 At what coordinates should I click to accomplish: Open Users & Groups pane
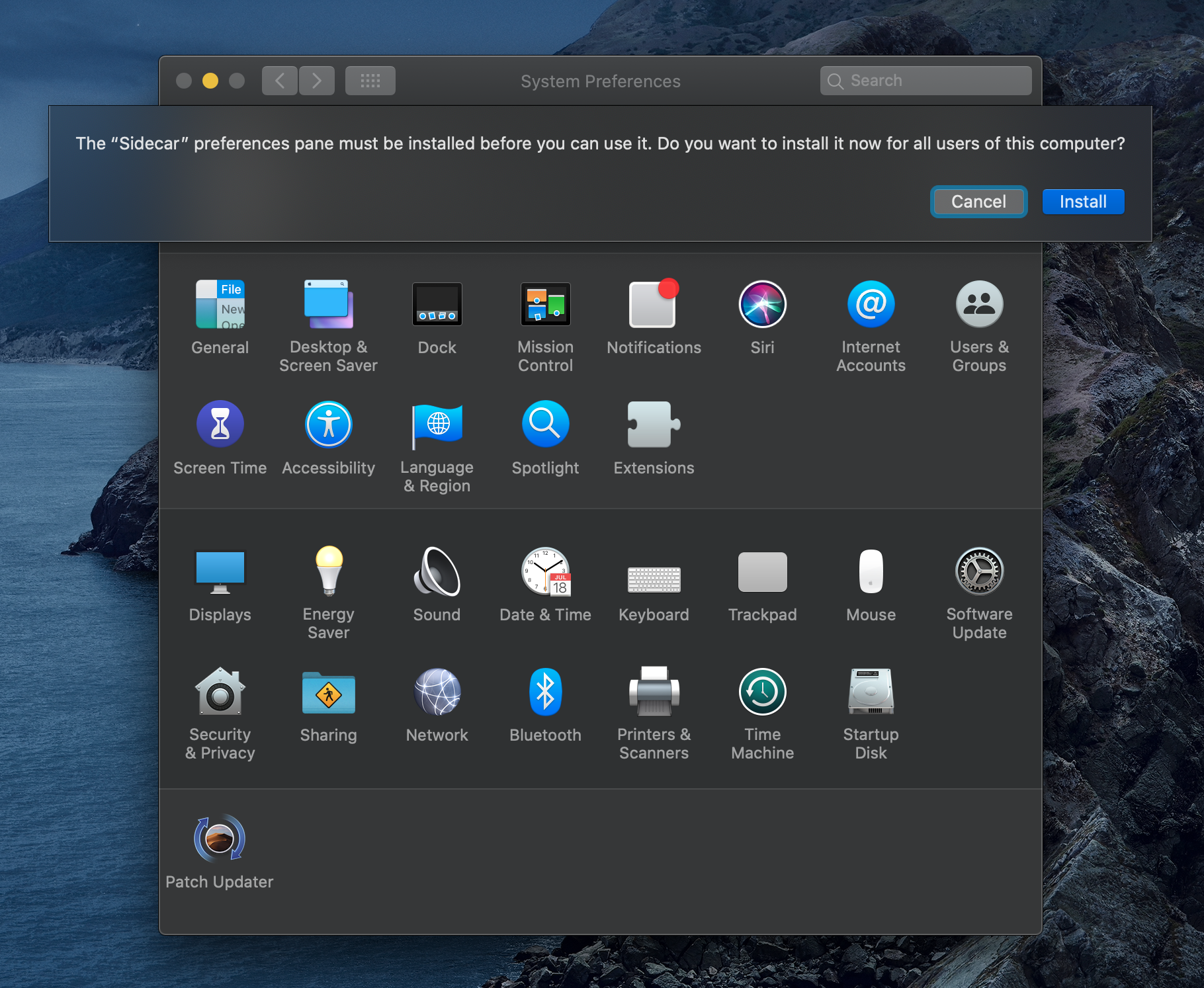click(979, 305)
